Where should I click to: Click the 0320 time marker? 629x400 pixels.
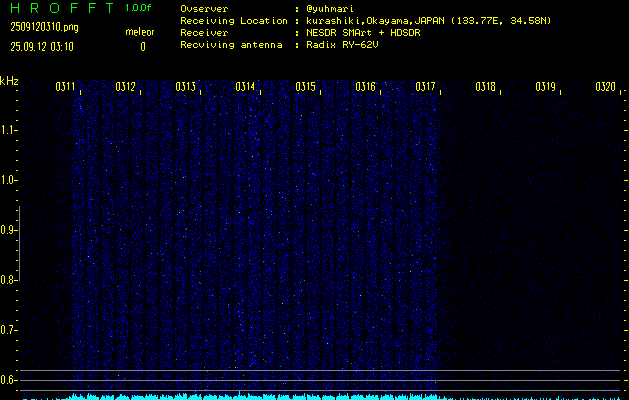coord(605,87)
